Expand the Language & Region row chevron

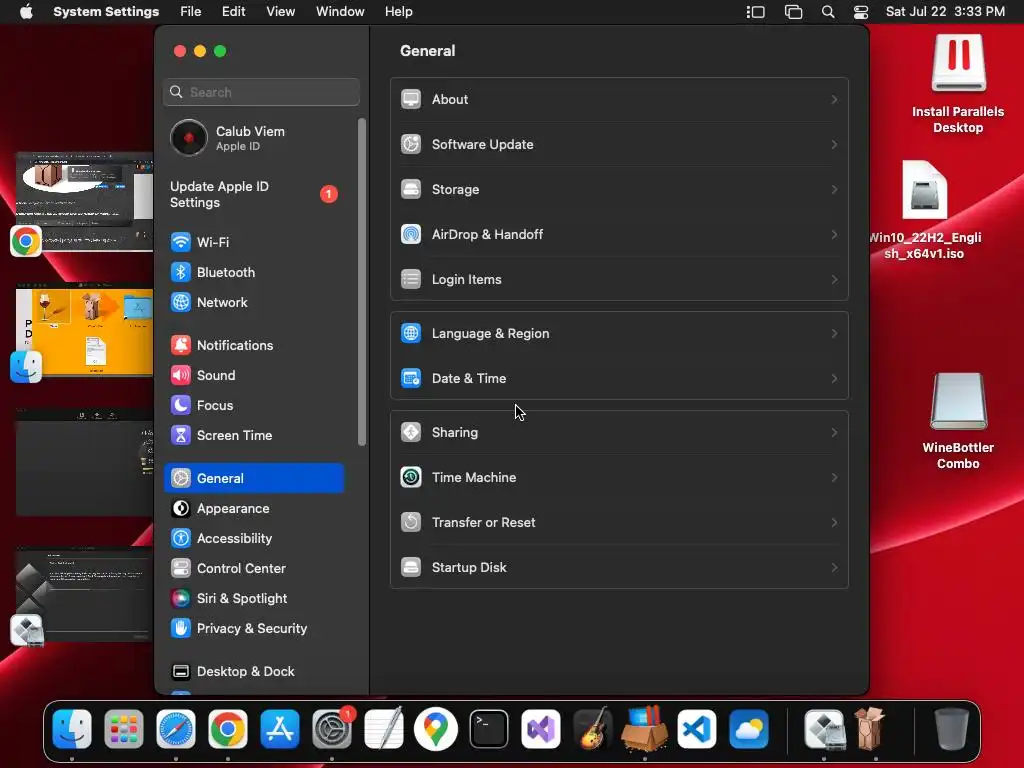[834, 334]
